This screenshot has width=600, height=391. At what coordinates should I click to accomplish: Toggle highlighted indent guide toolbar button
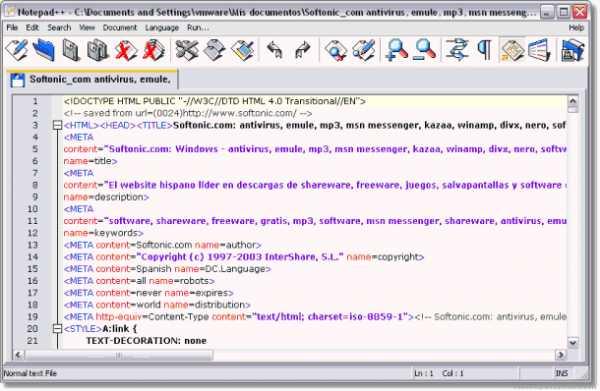point(512,50)
